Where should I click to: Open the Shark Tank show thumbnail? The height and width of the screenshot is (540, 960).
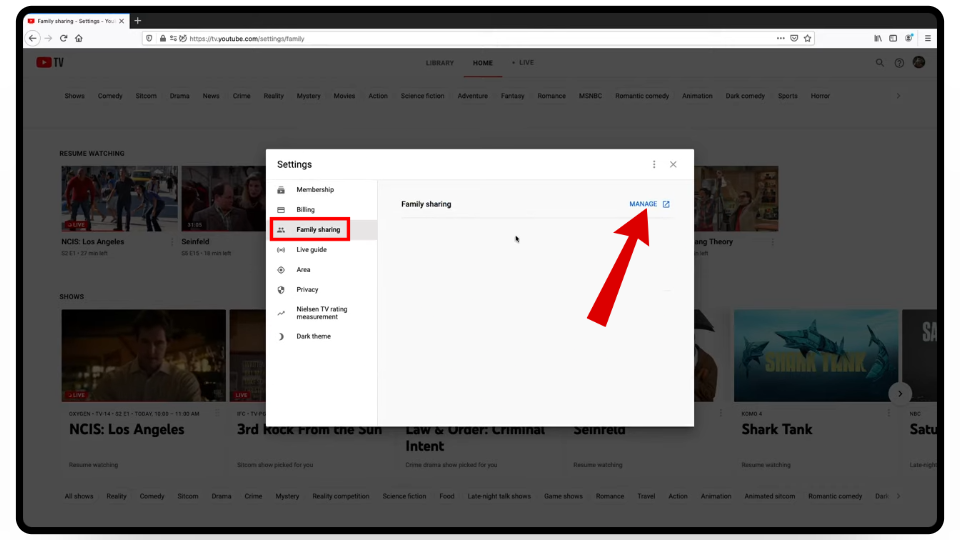816,356
